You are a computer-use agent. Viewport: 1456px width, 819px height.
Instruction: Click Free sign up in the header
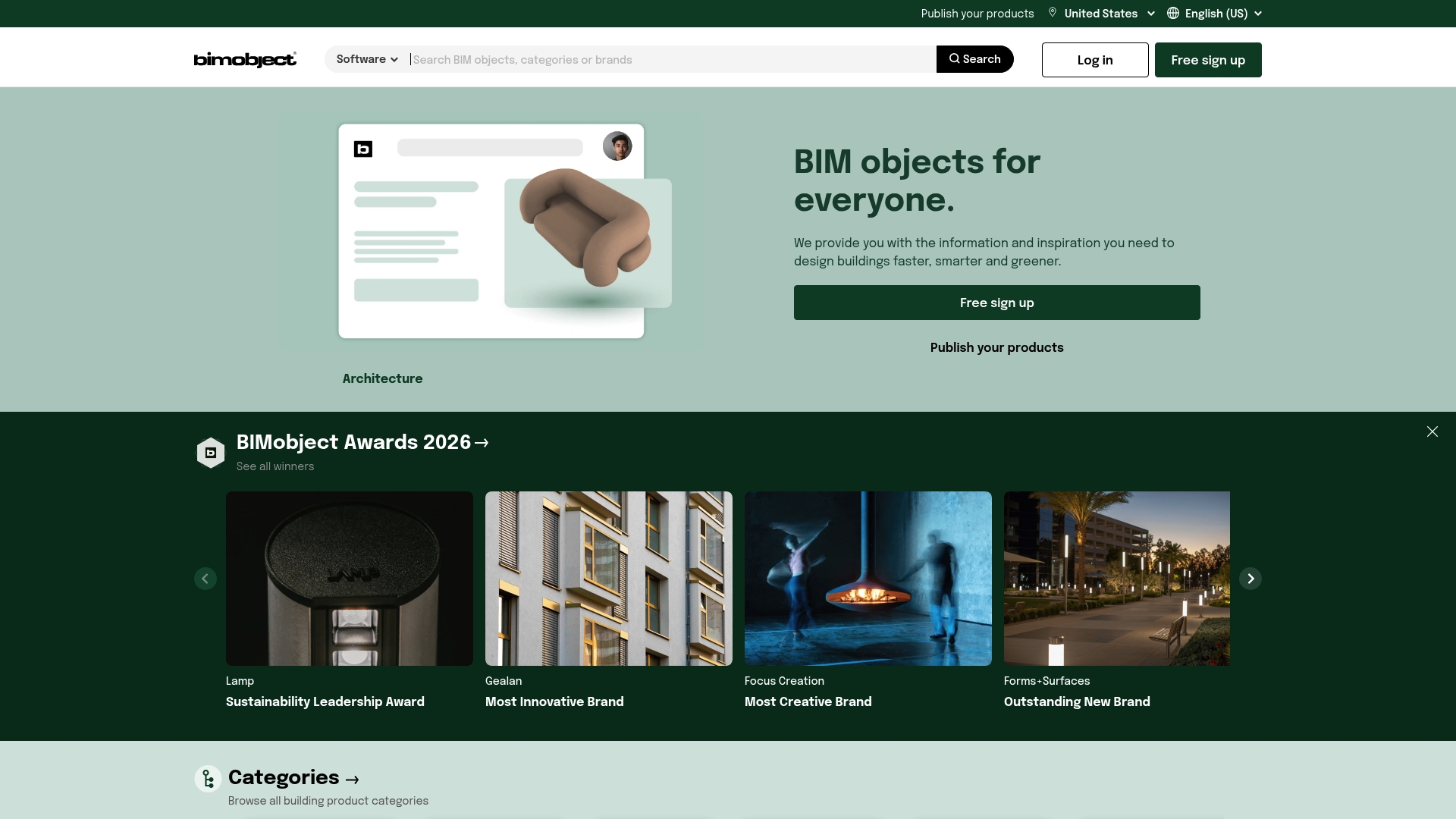(1208, 60)
